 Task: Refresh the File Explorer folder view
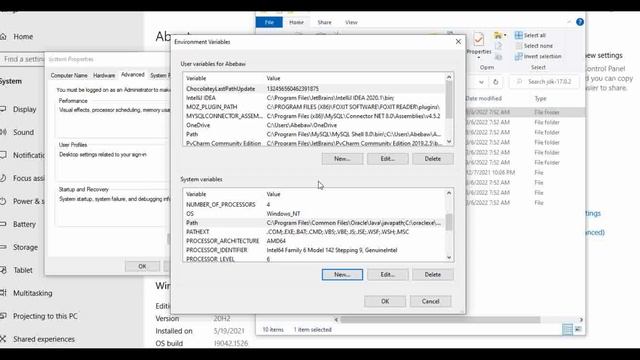496,82
